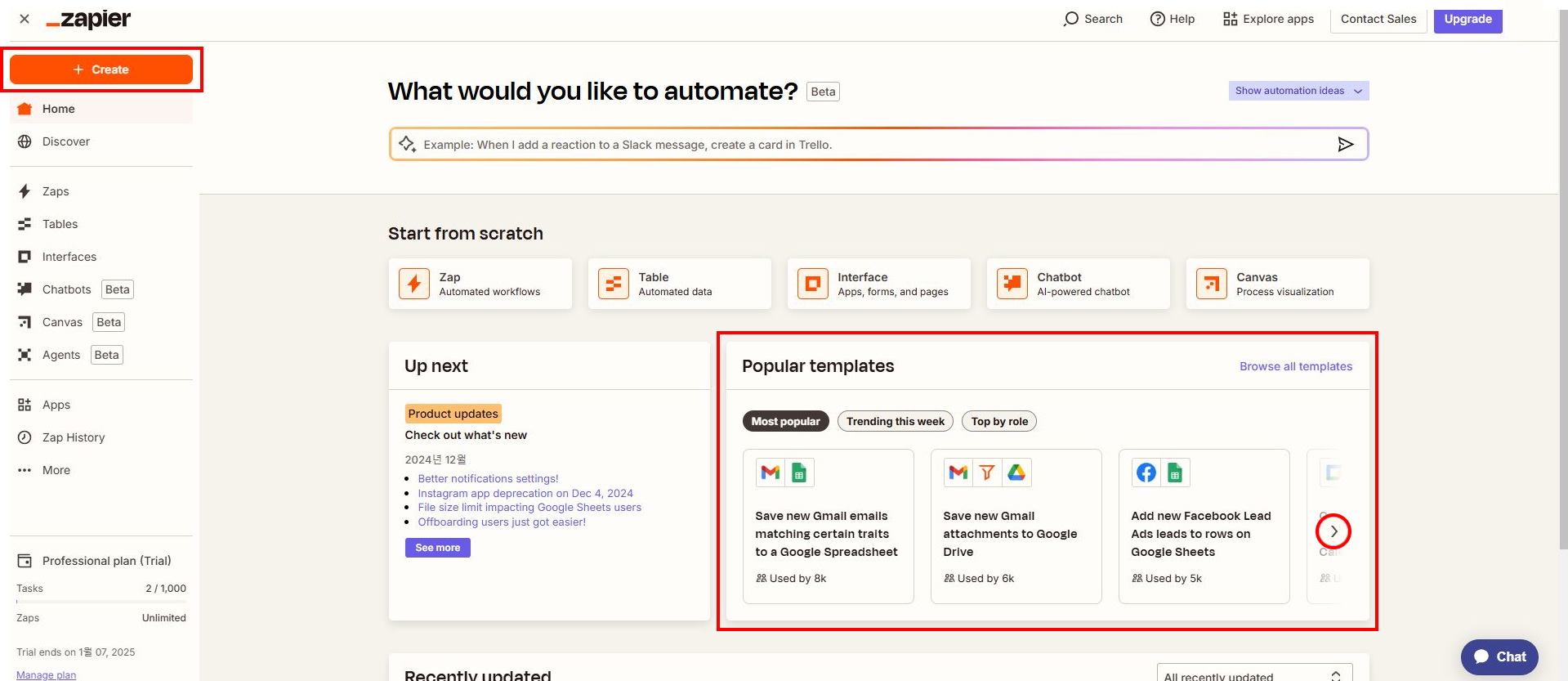Open Facebook Lead Ads to Sheets template

coord(1204,526)
